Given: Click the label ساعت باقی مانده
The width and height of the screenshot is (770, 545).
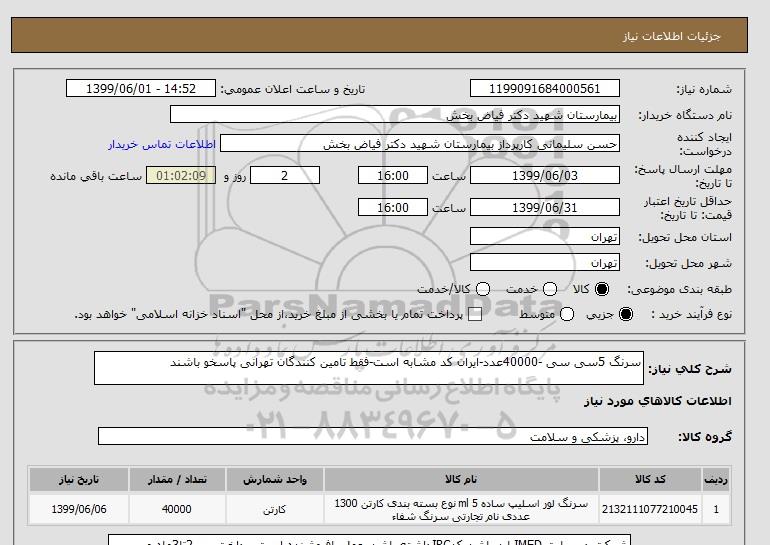Looking at the screenshot, I should click(96, 176).
